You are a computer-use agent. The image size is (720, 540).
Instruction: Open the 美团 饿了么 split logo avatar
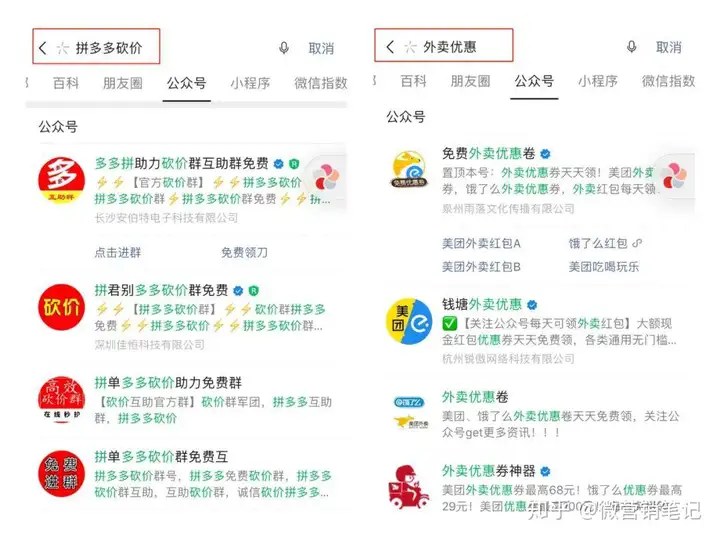coord(409,321)
